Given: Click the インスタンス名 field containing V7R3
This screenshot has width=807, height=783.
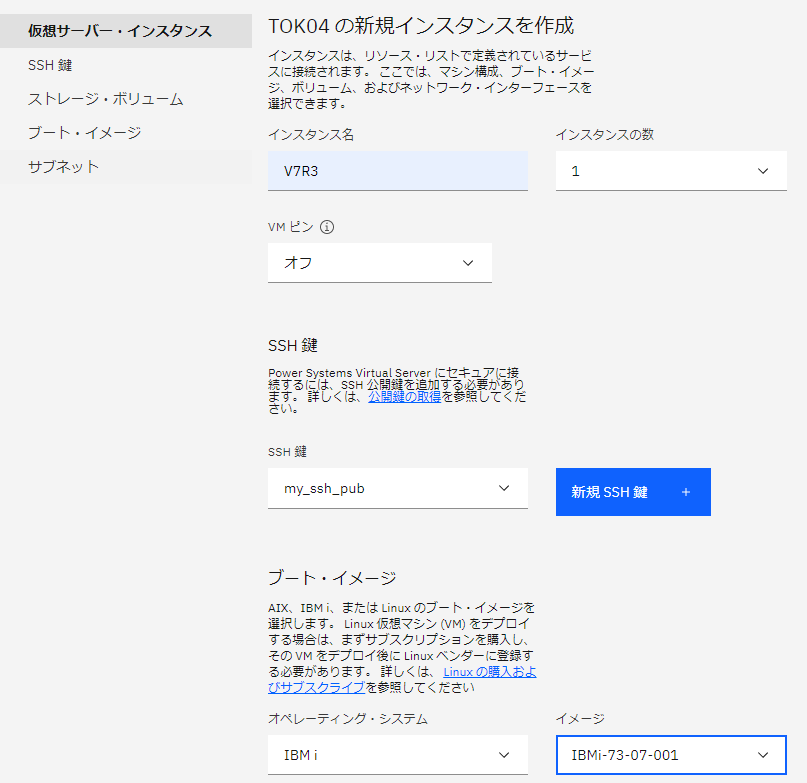Looking at the screenshot, I should tap(397, 170).
